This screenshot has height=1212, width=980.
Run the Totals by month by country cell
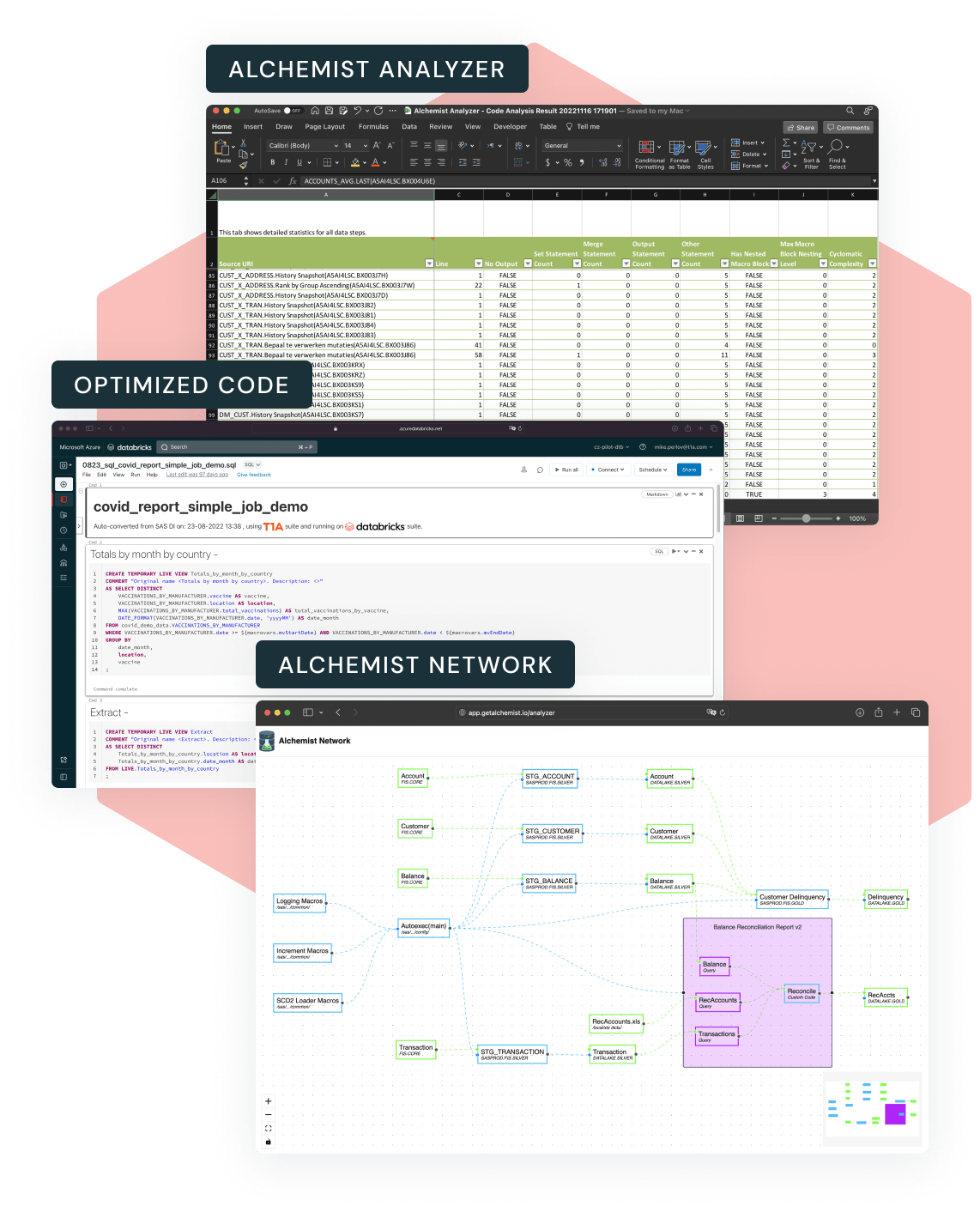675,551
